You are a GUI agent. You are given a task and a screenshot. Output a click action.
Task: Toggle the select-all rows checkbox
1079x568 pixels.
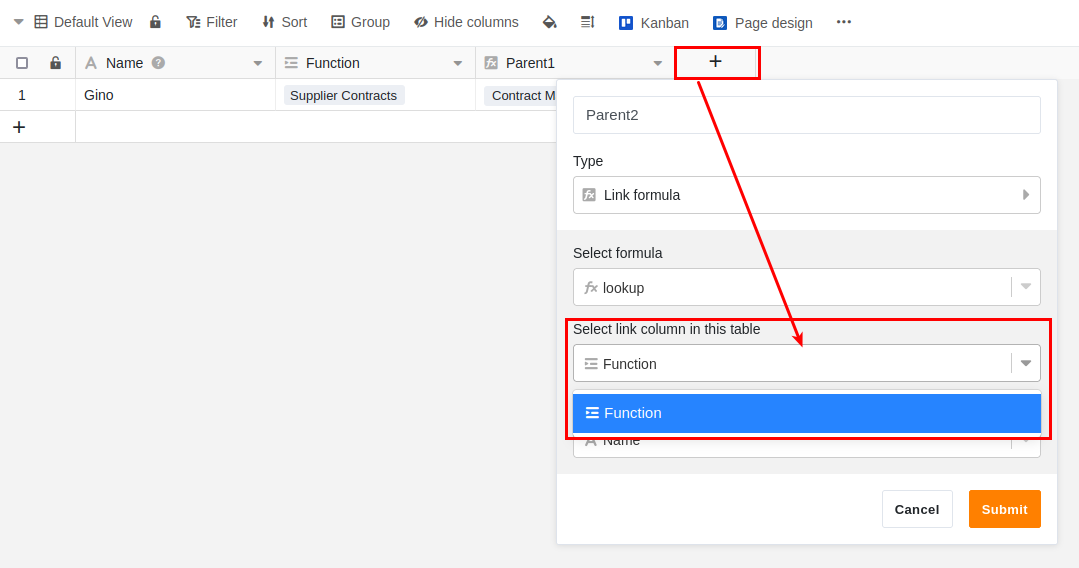[x=22, y=63]
